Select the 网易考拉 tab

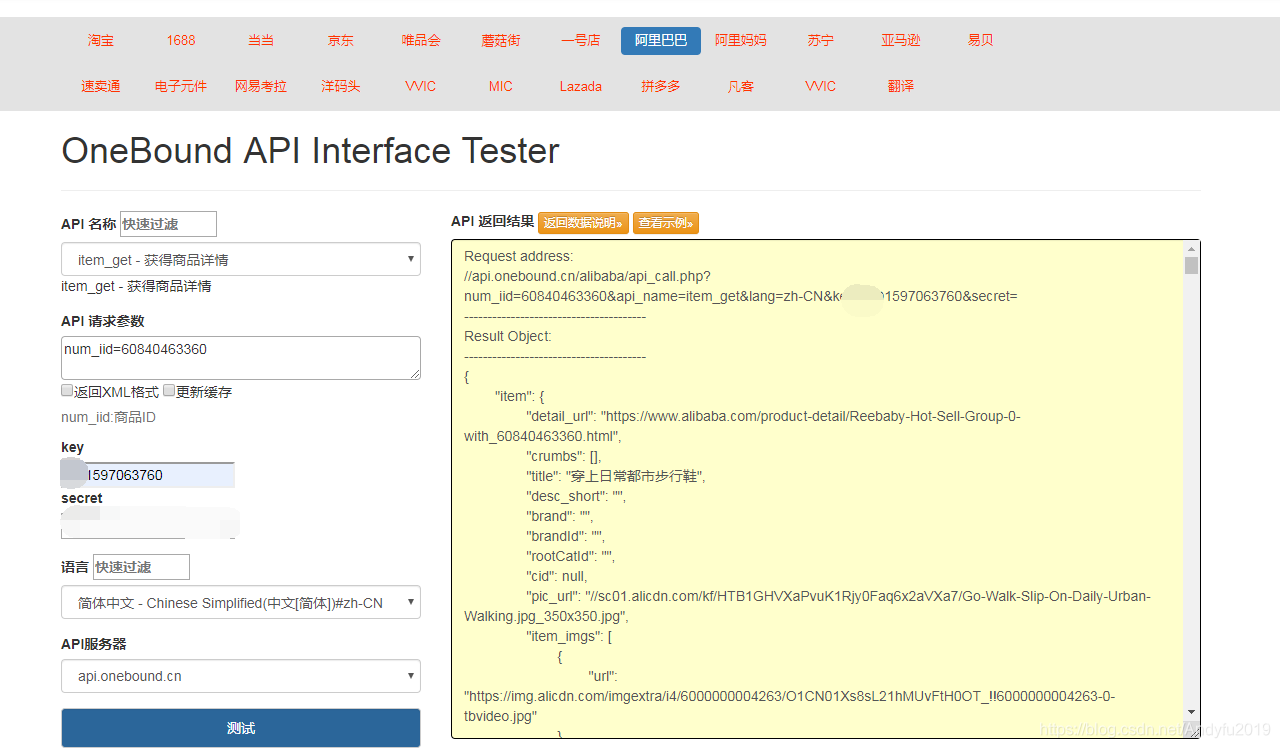pos(261,87)
